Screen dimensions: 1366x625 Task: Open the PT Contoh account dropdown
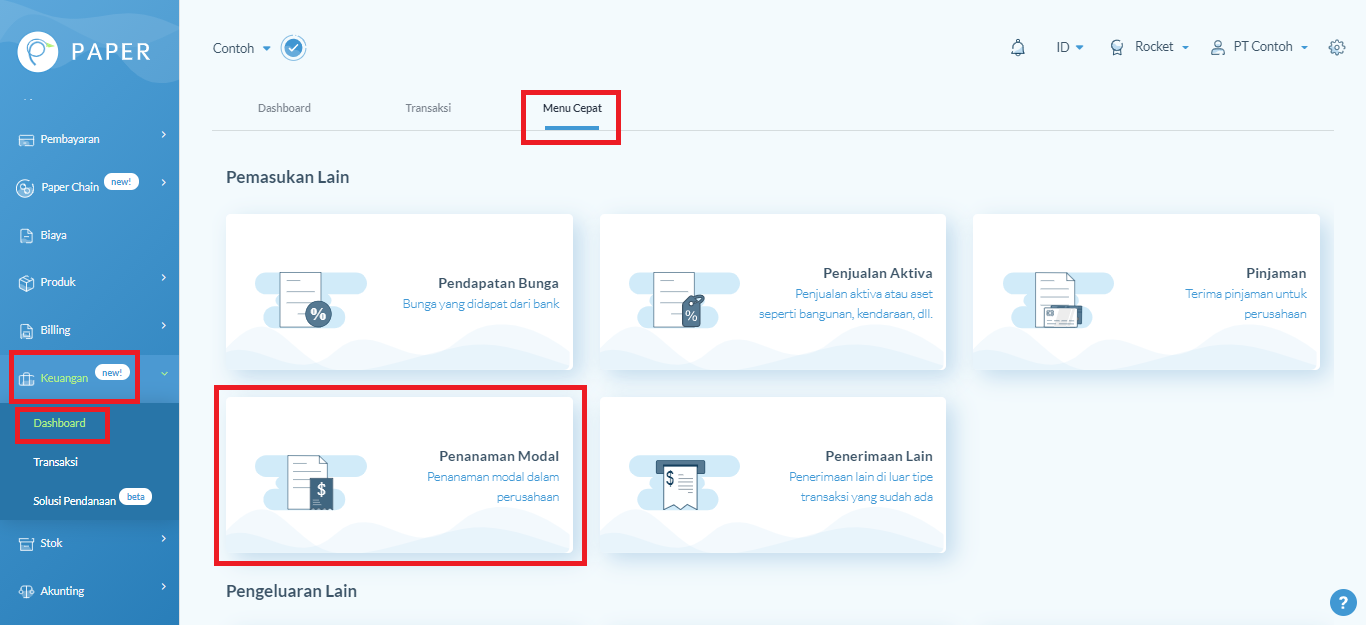pos(1260,47)
